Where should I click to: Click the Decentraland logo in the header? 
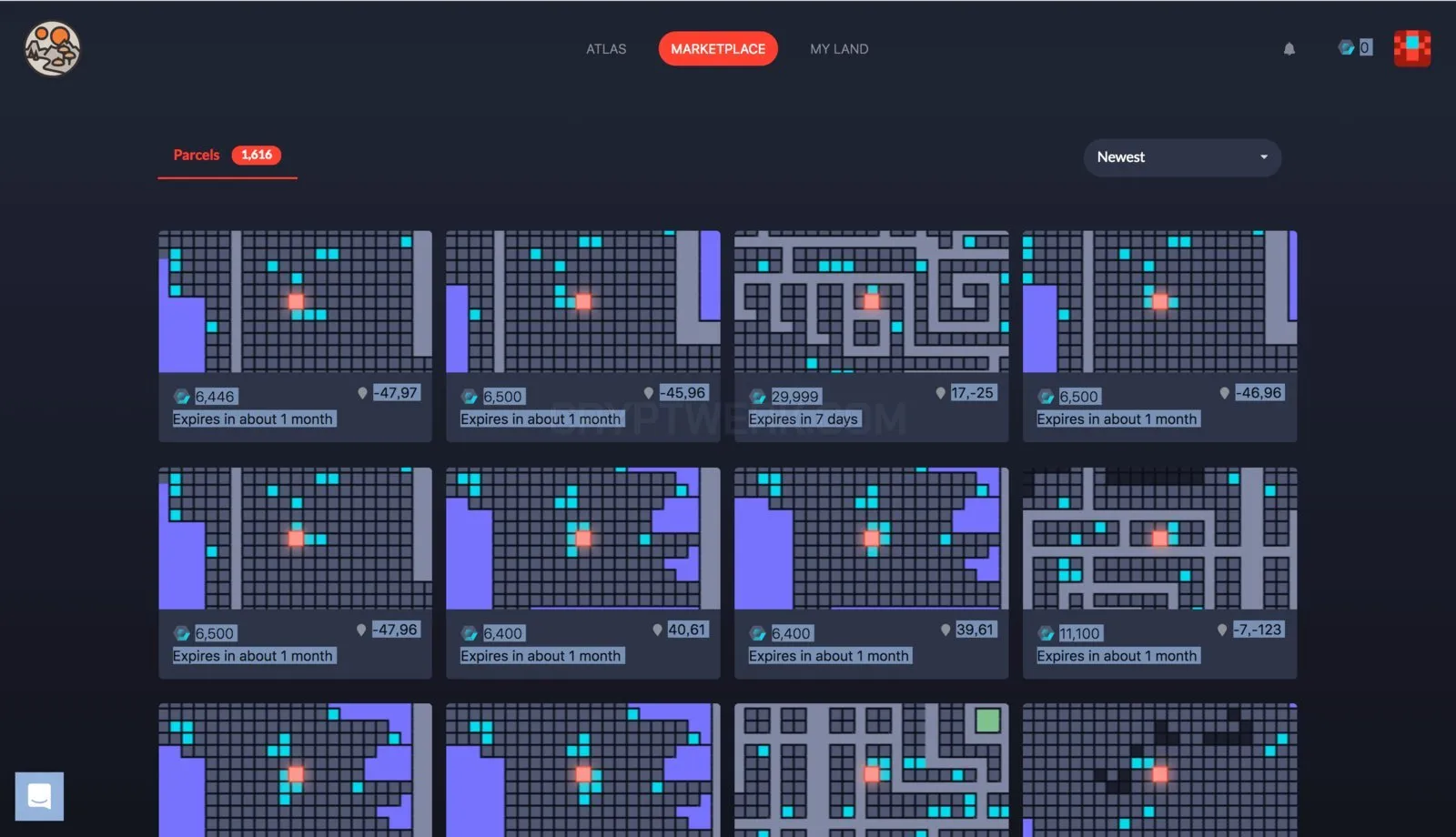[52, 48]
